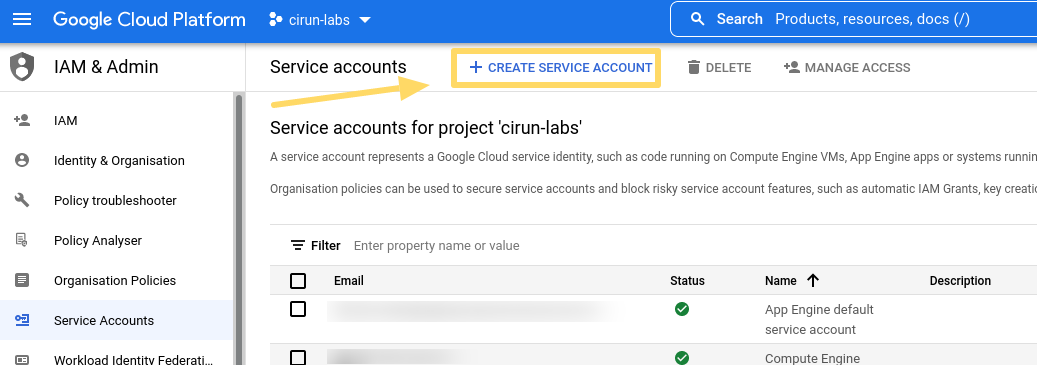Click the Service Accounts key icon

[x=22, y=320]
